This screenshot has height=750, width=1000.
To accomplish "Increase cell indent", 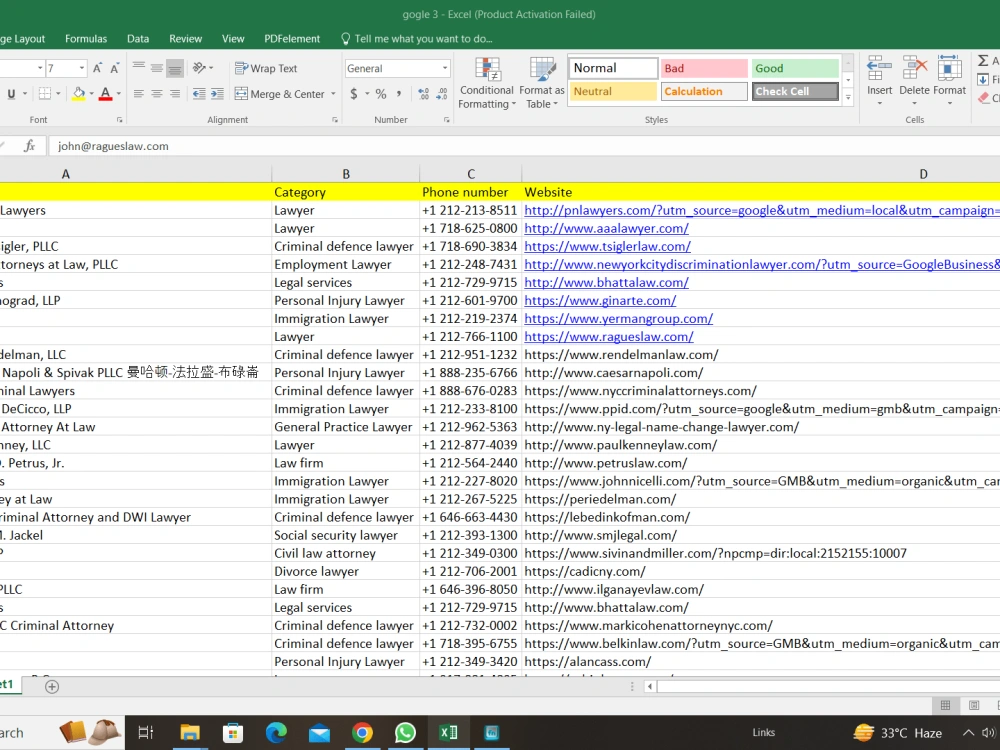I will [217, 94].
